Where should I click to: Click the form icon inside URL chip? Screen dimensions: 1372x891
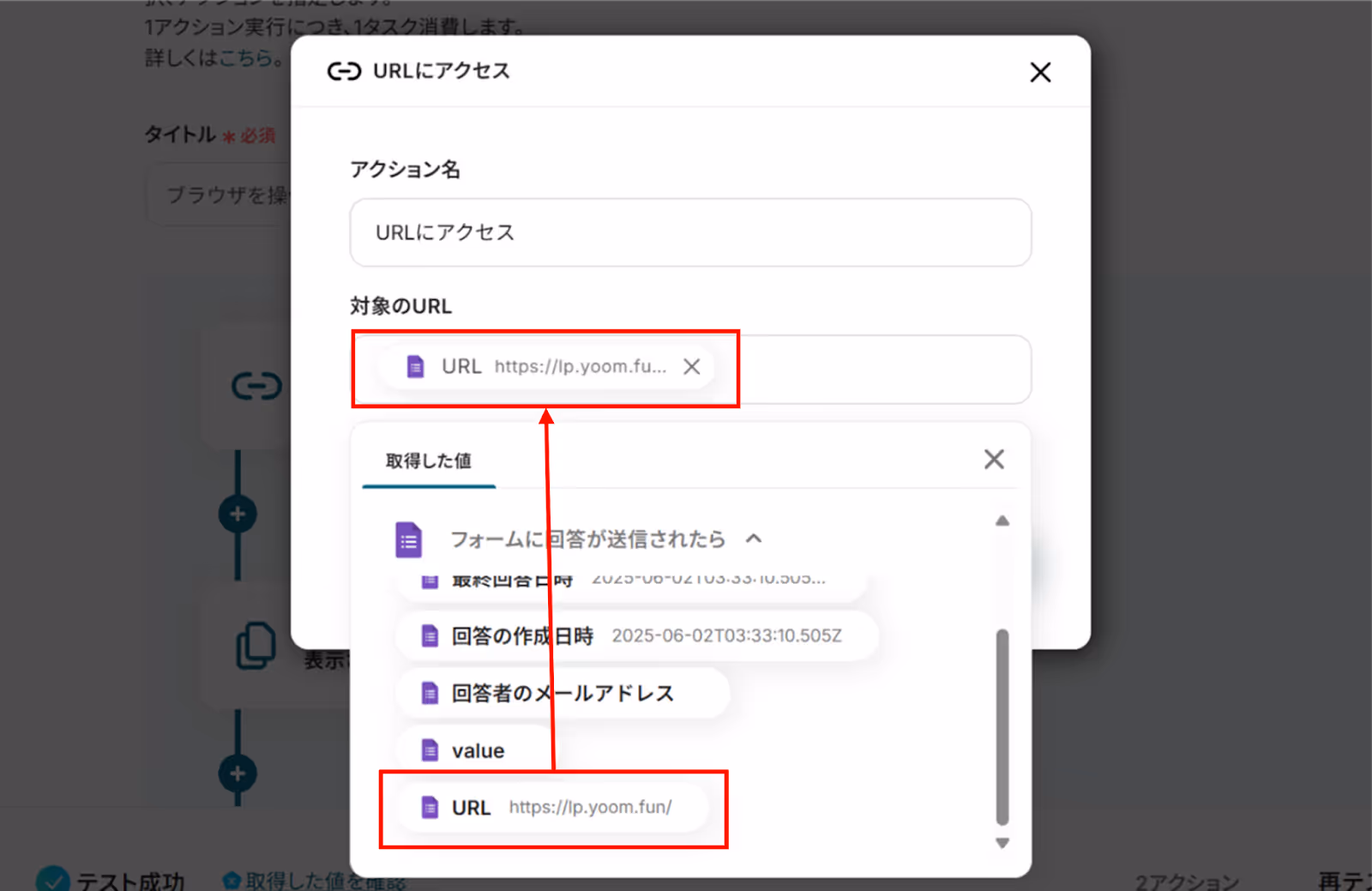click(x=416, y=367)
